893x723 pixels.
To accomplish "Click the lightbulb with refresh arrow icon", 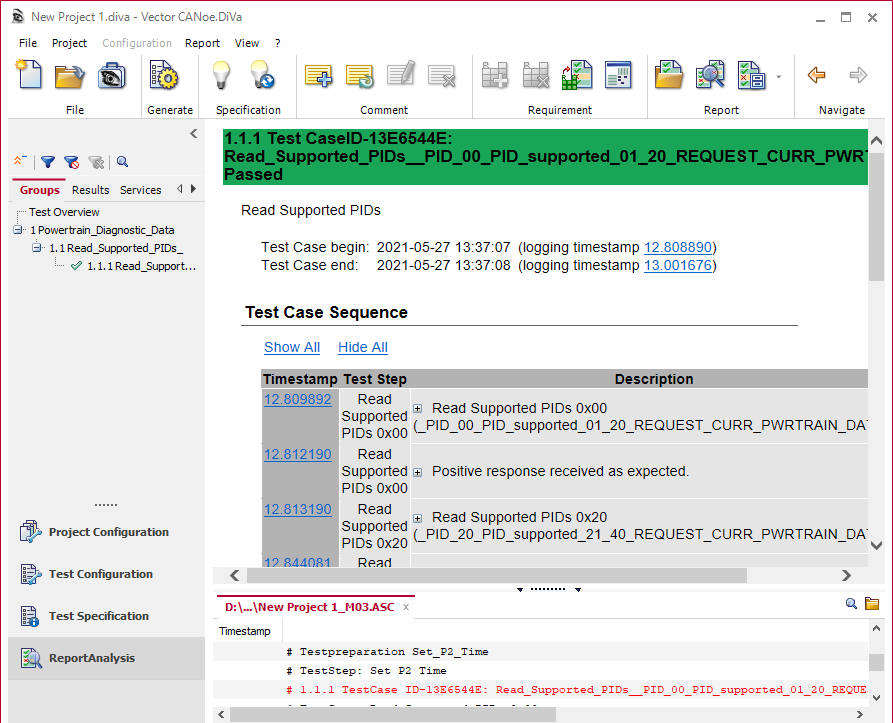I will point(262,75).
